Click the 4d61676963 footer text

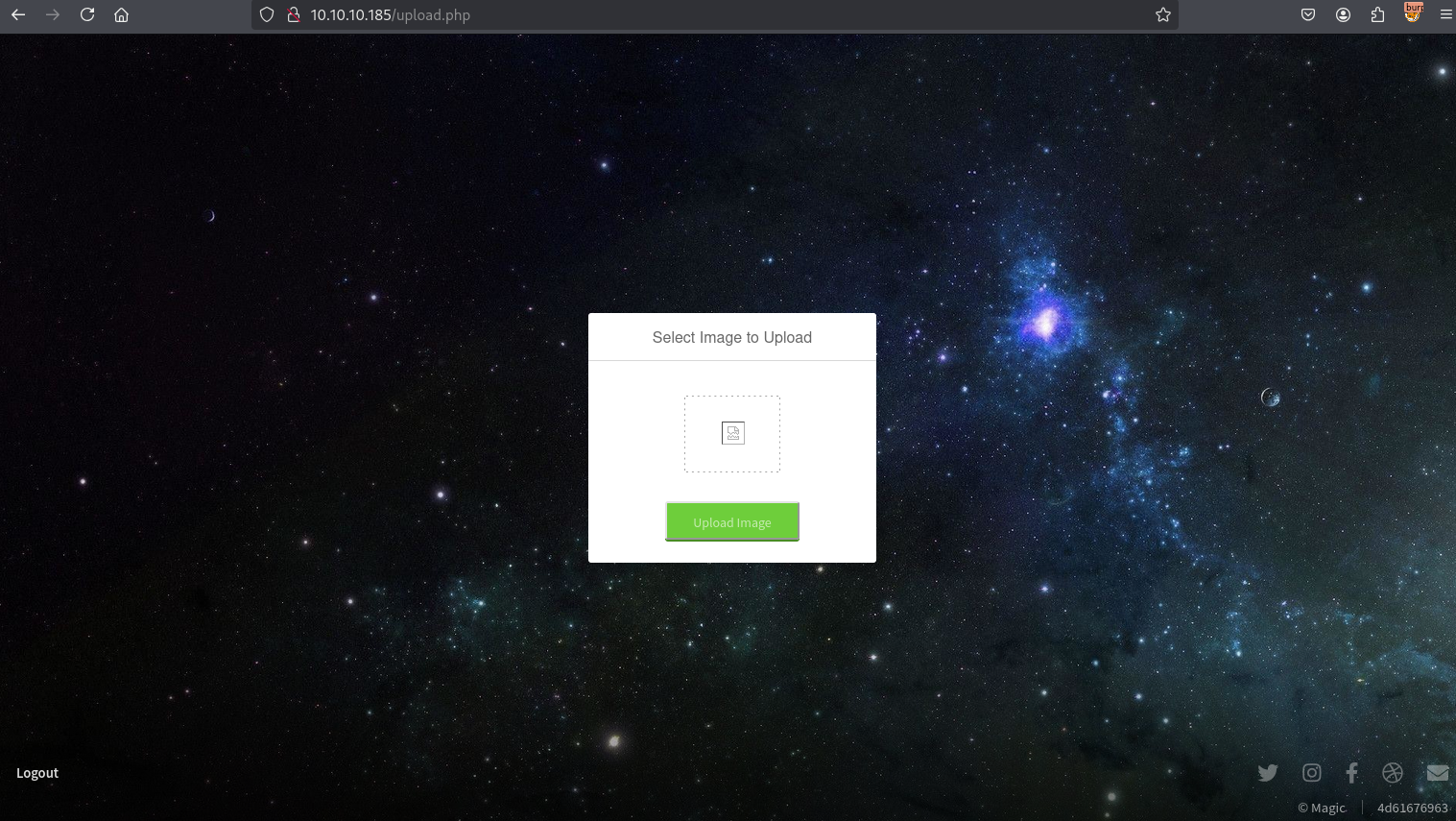1412,808
